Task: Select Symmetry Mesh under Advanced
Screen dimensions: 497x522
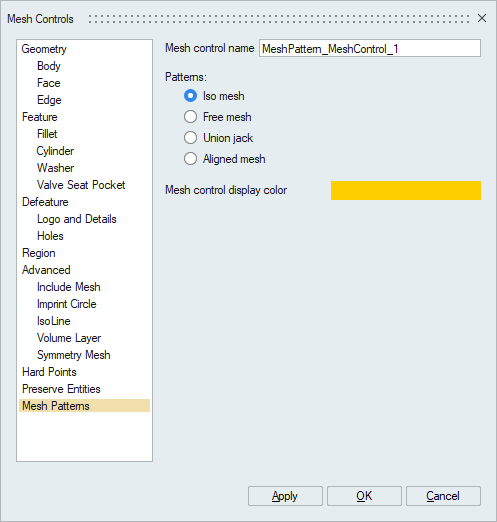Action: click(x=74, y=355)
